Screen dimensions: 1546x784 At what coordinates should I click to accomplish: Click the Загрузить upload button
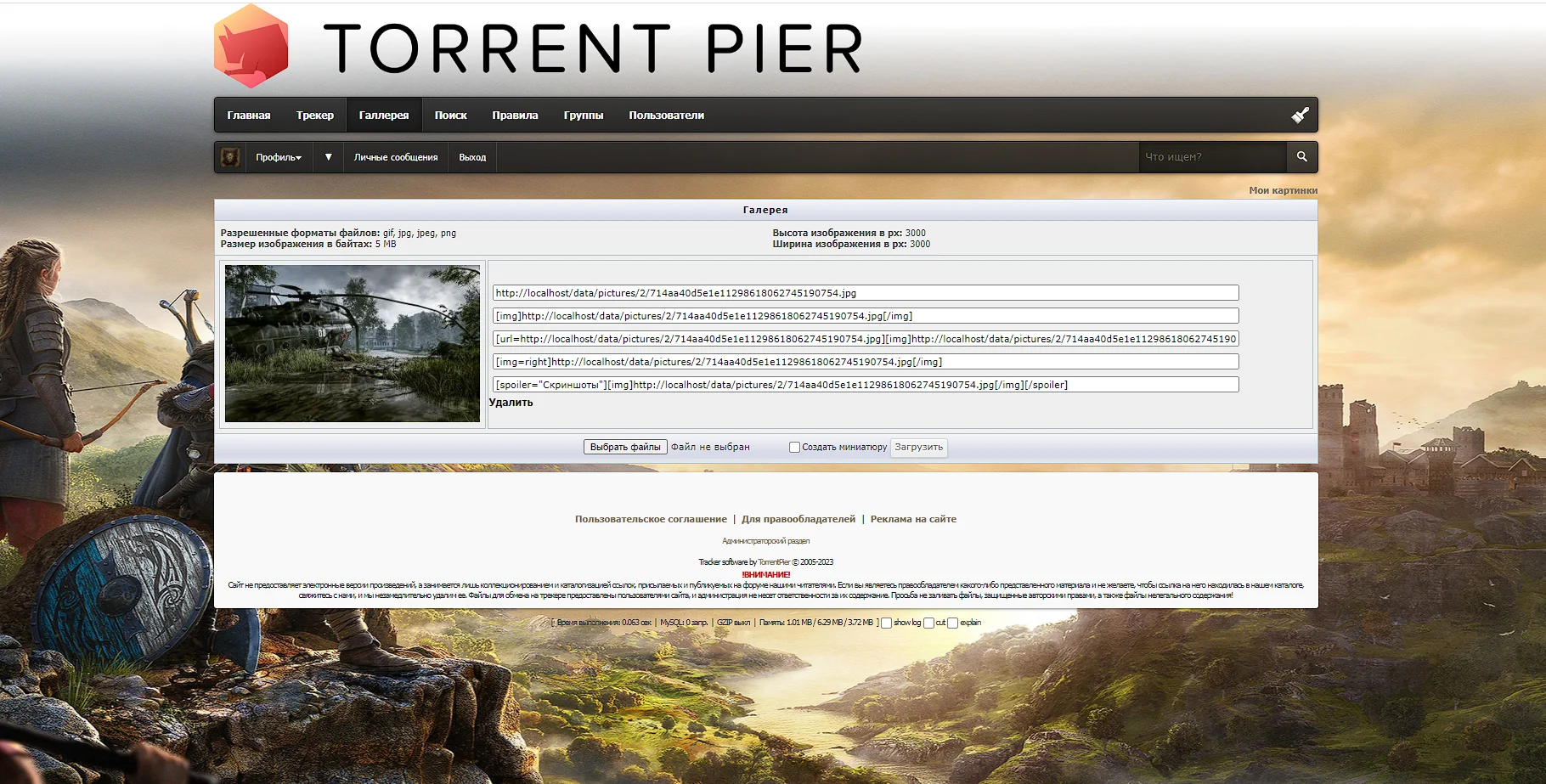tap(918, 447)
